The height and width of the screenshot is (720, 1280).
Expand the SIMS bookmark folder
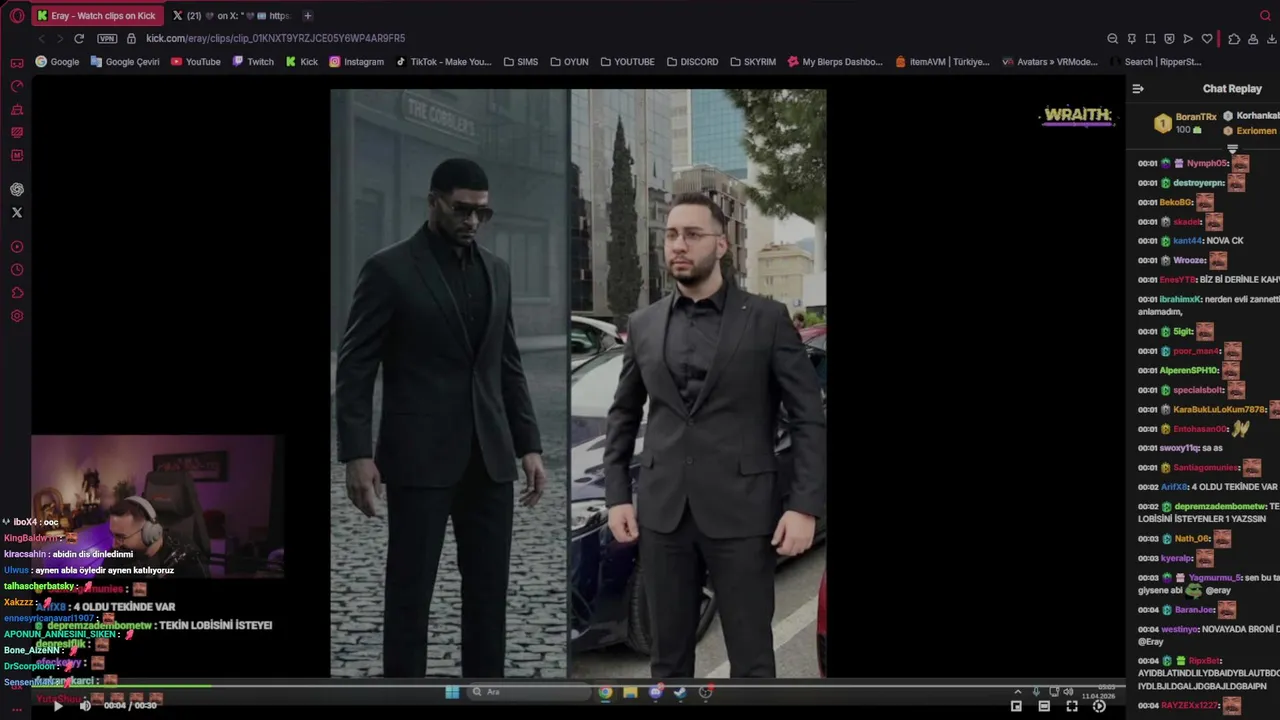(520, 61)
